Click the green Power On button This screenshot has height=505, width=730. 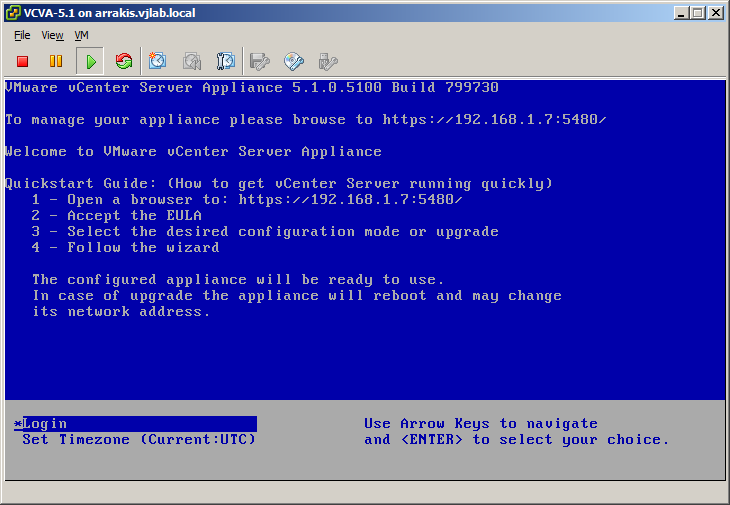pyautogui.click(x=90, y=61)
